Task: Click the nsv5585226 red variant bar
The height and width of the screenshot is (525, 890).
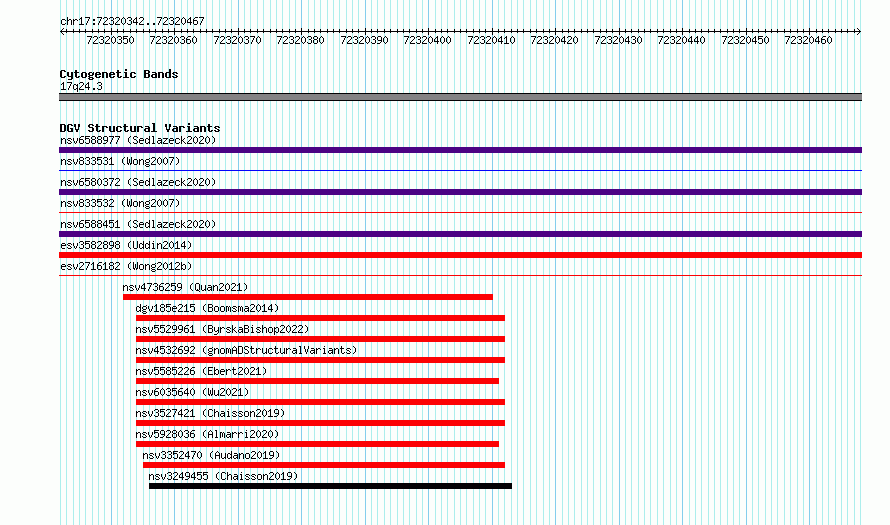Action: pyautogui.click(x=317, y=381)
